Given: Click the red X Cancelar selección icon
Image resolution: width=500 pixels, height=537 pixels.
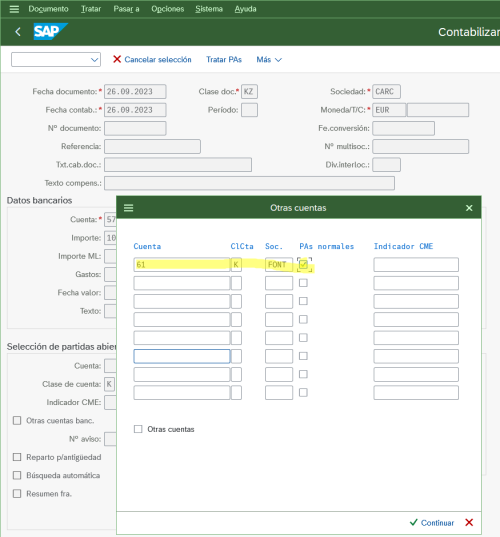Looking at the screenshot, I should [117, 59].
